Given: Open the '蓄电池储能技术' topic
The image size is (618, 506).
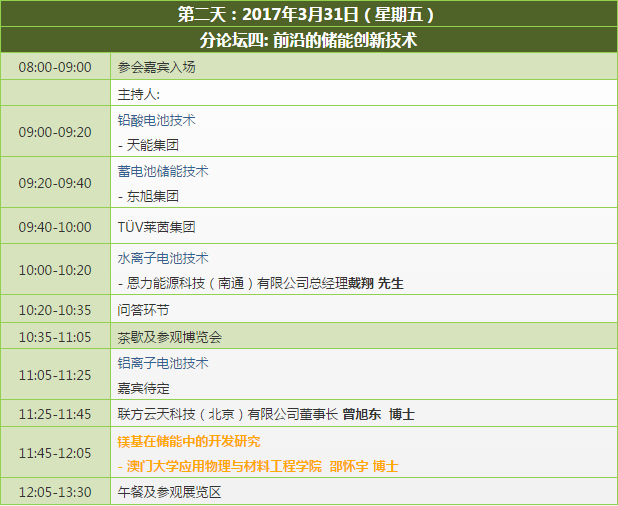Looking at the screenshot, I should (x=163, y=171).
